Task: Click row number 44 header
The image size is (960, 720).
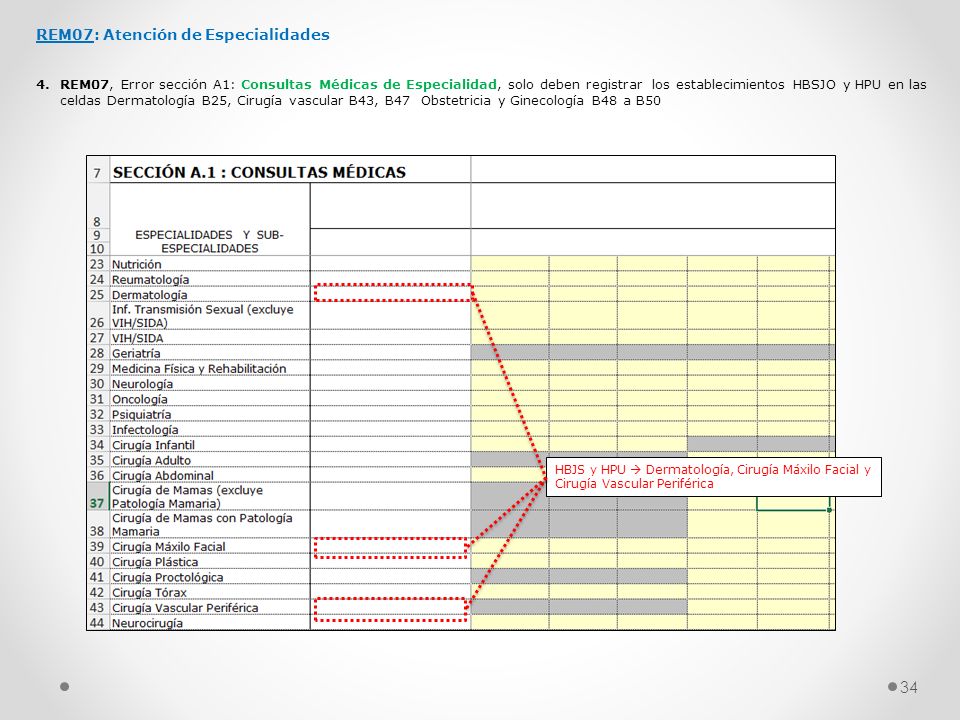Action: 97,623
